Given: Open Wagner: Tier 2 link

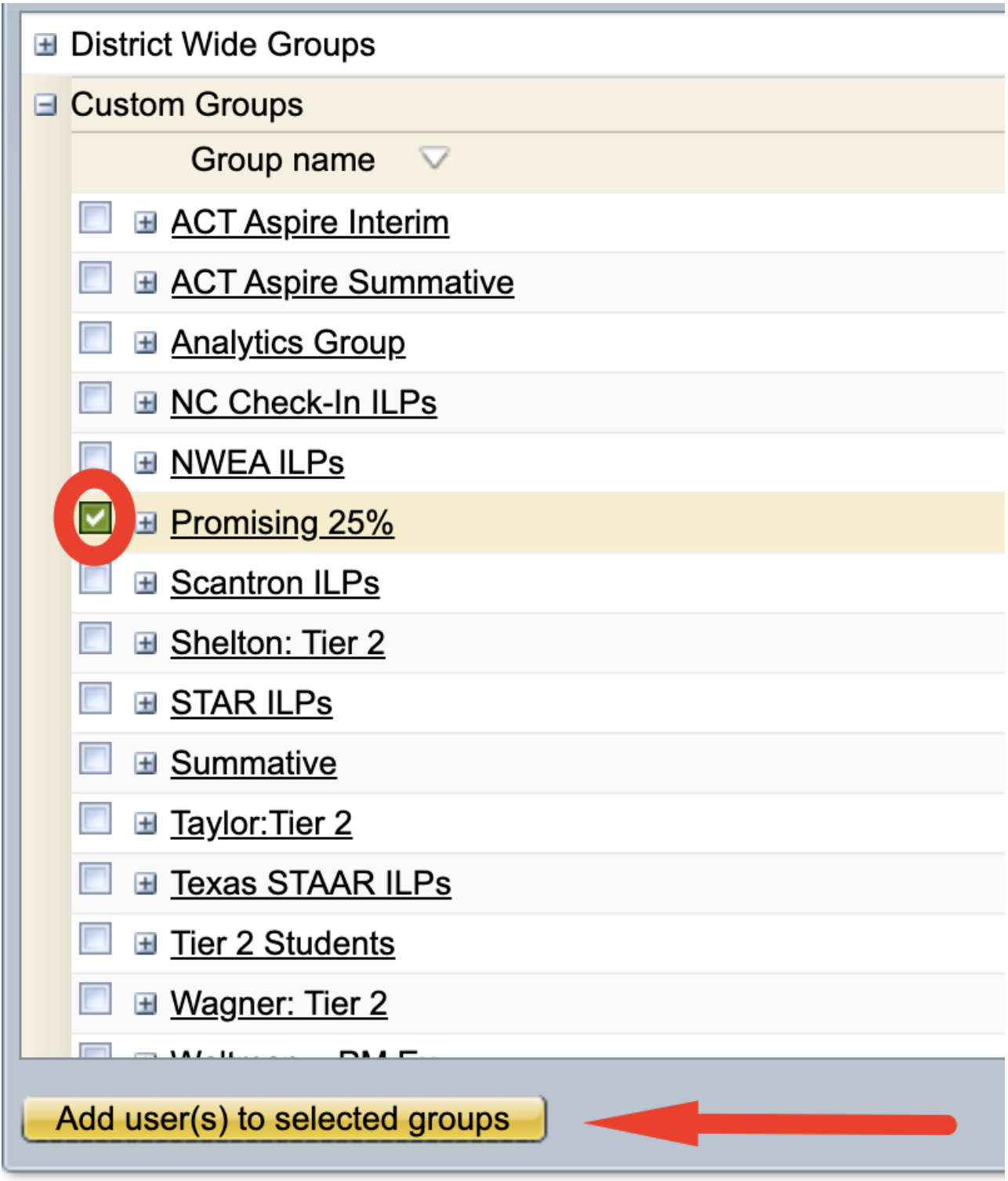Looking at the screenshot, I should pyautogui.click(x=279, y=1004).
